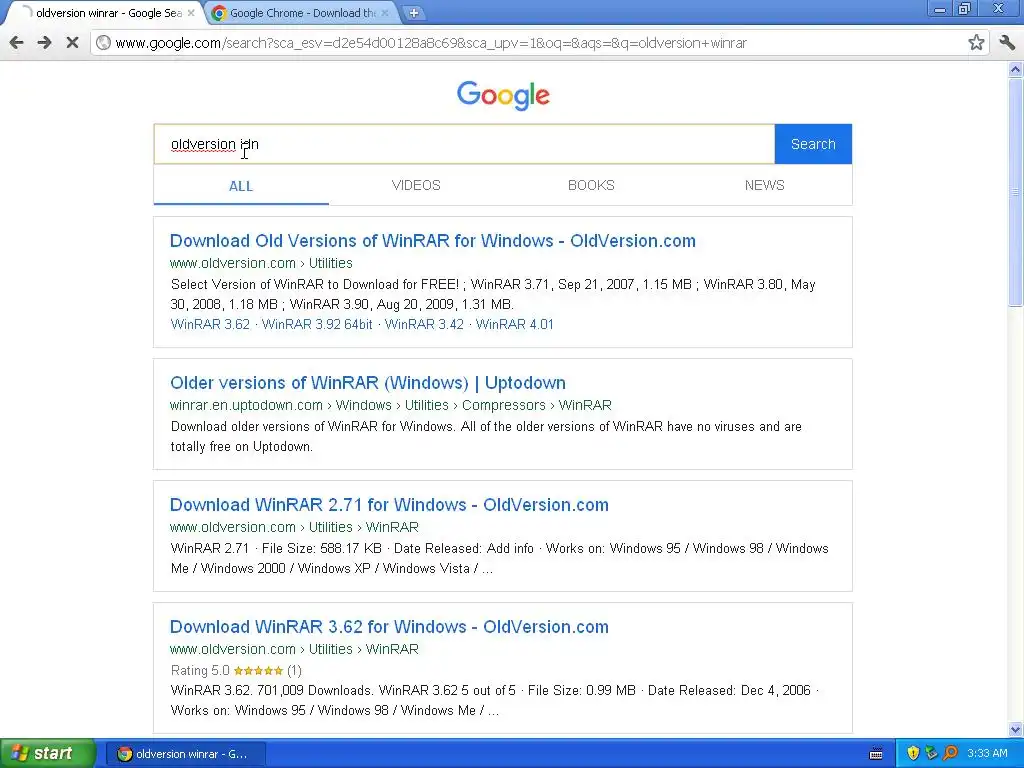Open the Chrome wrench menu

1007,43
